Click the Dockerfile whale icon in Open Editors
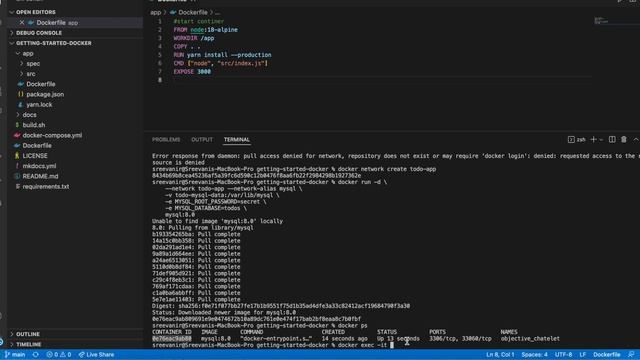 tap(31, 23)
